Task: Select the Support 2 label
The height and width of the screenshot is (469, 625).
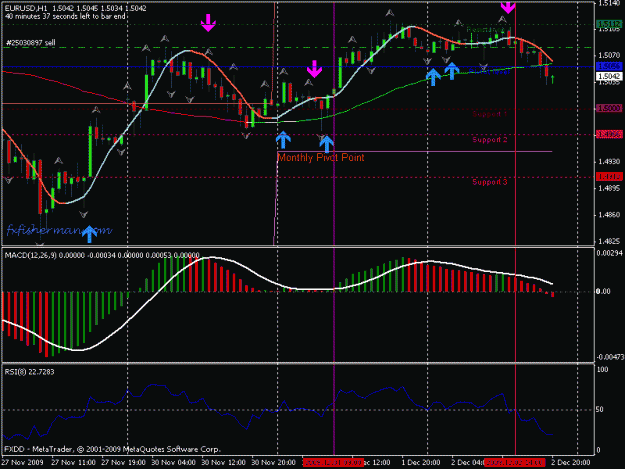Action: 490,139
